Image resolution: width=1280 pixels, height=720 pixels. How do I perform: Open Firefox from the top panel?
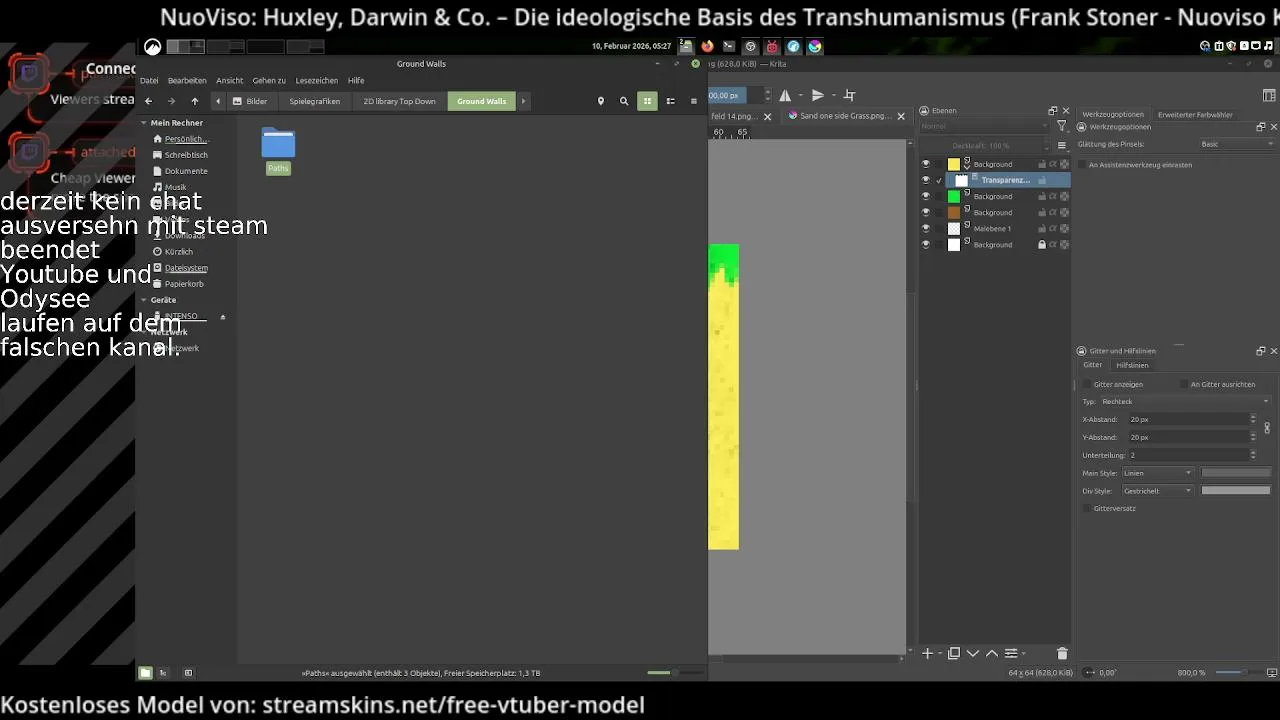(708, 46)
